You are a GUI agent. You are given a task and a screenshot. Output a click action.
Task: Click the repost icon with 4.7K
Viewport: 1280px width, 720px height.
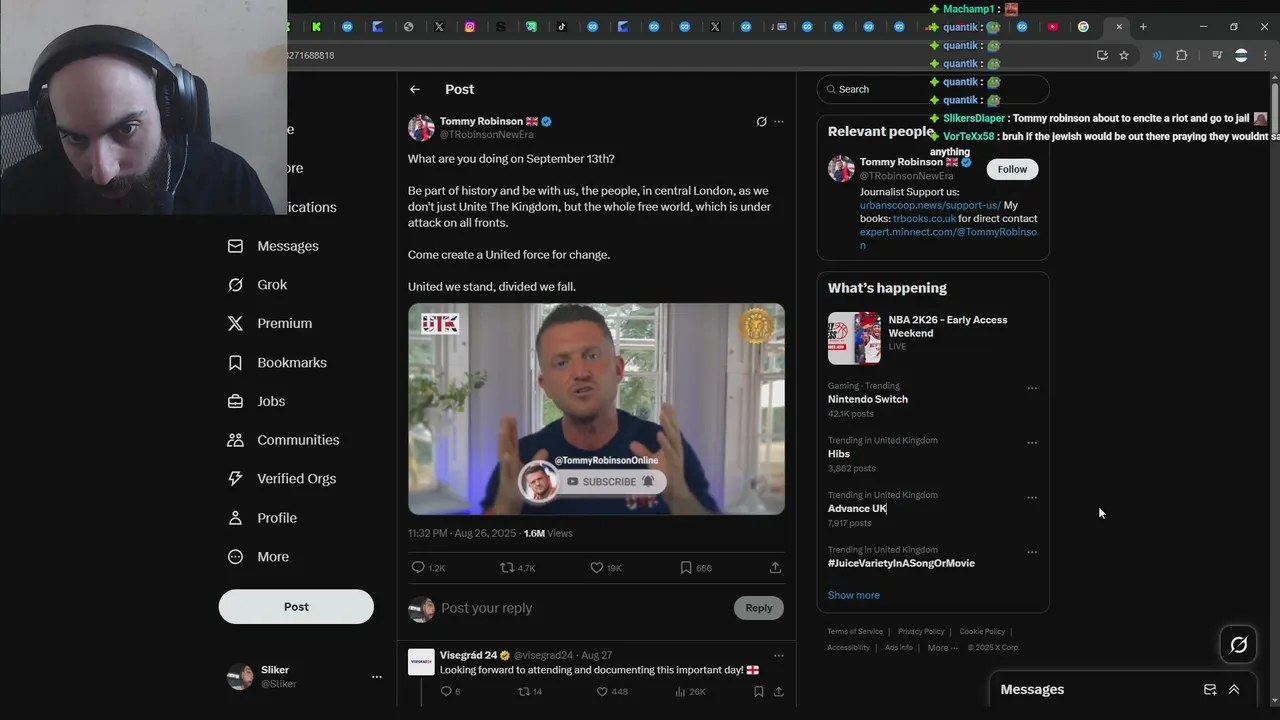coord(507,568)
